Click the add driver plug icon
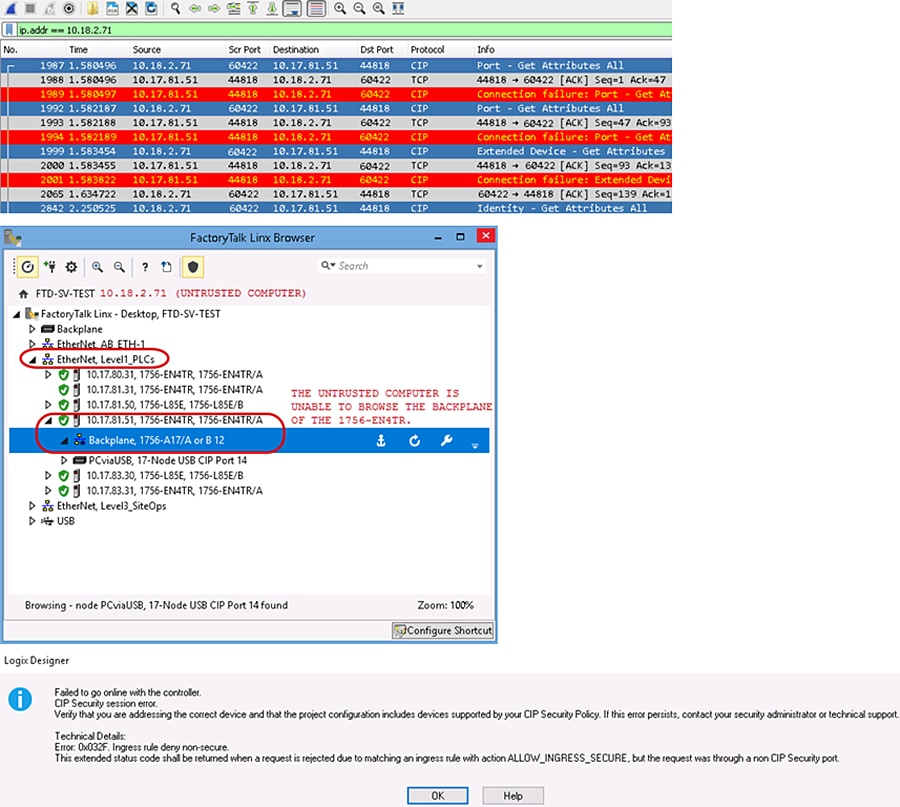The image size is (900, 807). pyautogui.click(x=50, y=267)
